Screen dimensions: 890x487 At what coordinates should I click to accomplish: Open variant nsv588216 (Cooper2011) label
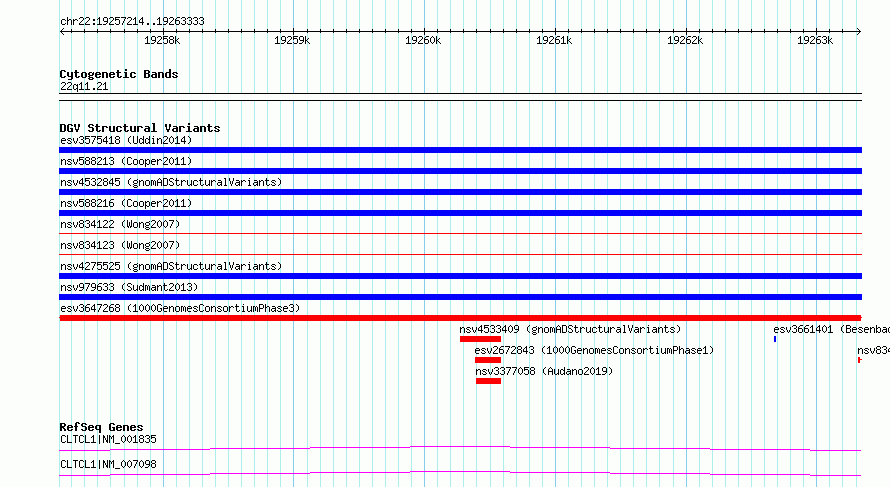(x=126, y=203)
